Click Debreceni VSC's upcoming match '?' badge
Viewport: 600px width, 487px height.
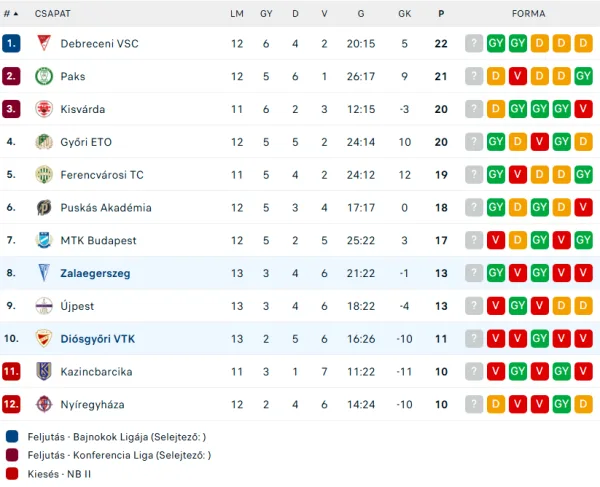tap(474, 43)
